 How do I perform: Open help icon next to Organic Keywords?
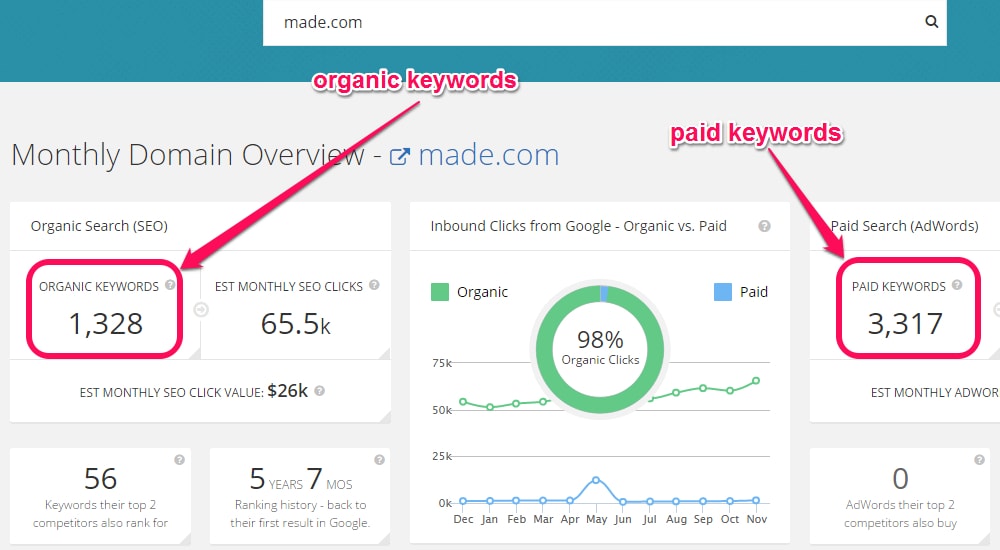[x=170, y=285]
